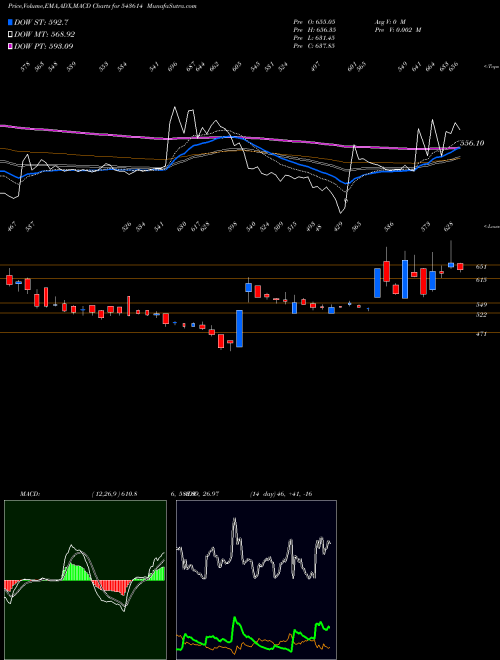Click the magenta DOW PT legend swatch
Viewport: 500px width, 660px height.
[x=10, y=46]
